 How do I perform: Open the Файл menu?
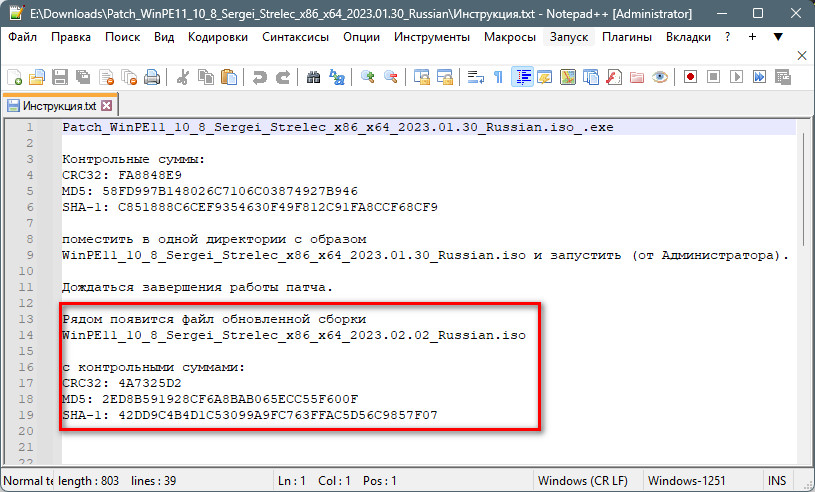(22, 37)
